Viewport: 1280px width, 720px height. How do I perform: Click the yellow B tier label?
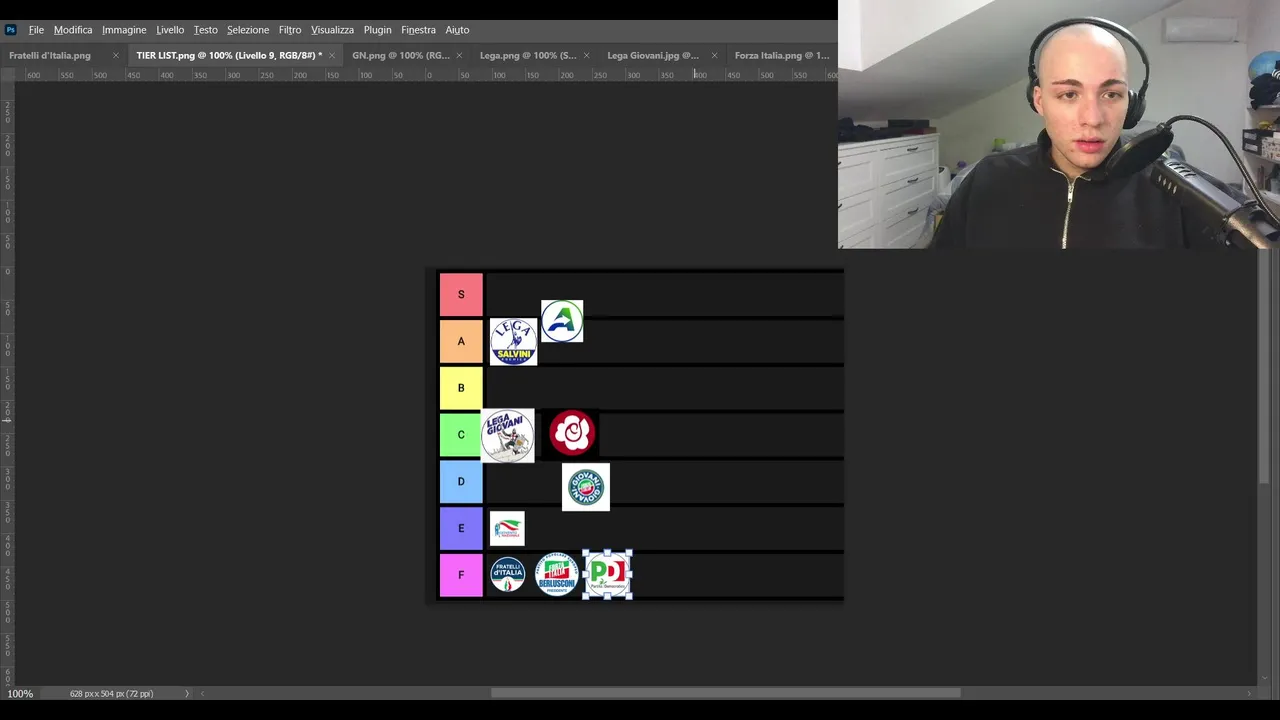pyautogui.click(x=461, y=388)
